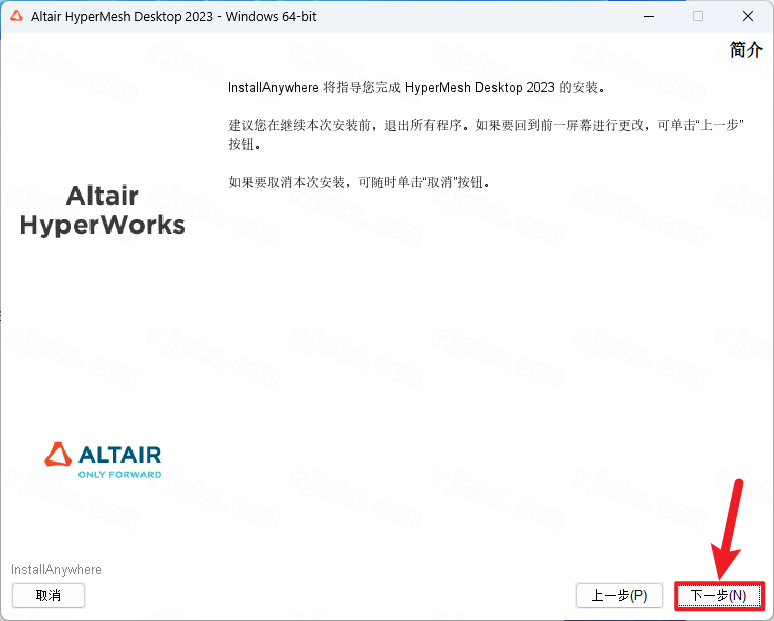Minimize the installer window

[x=651, y=16]
